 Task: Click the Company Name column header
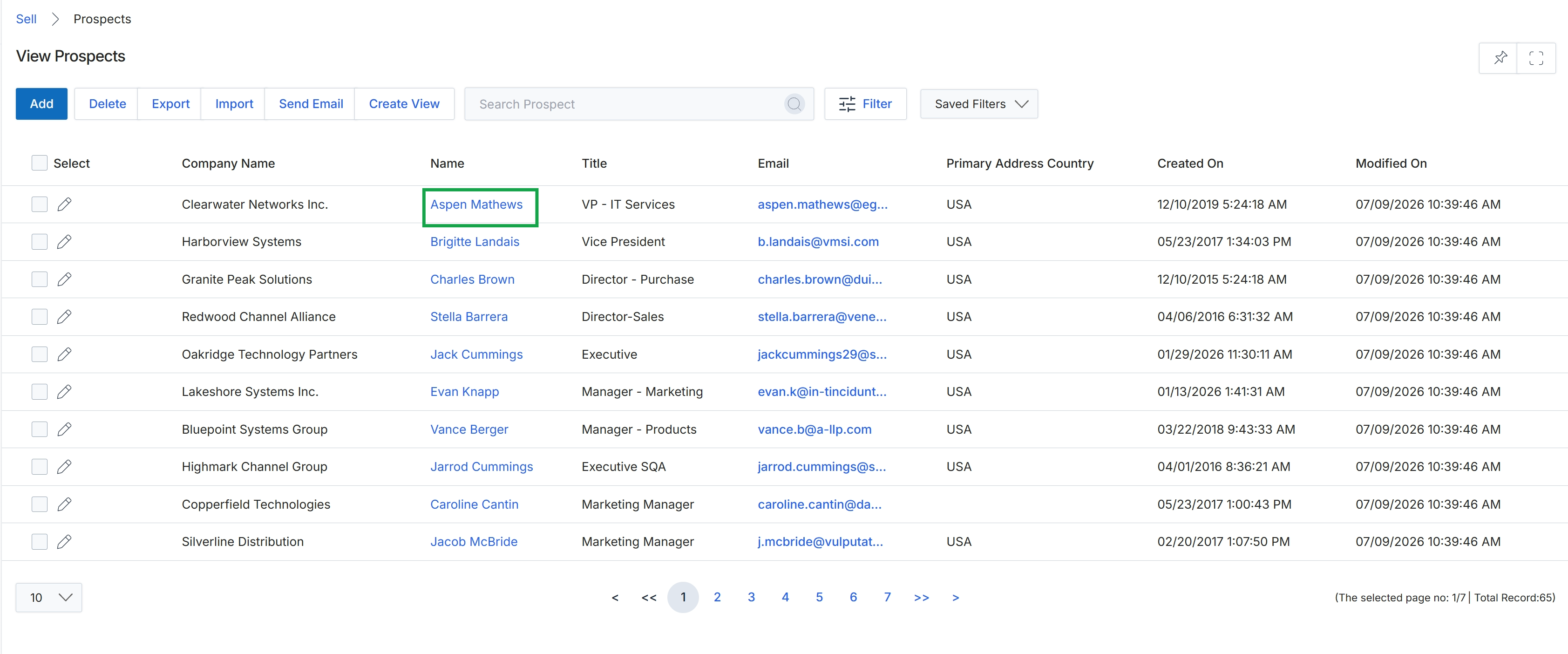[228, 163]
